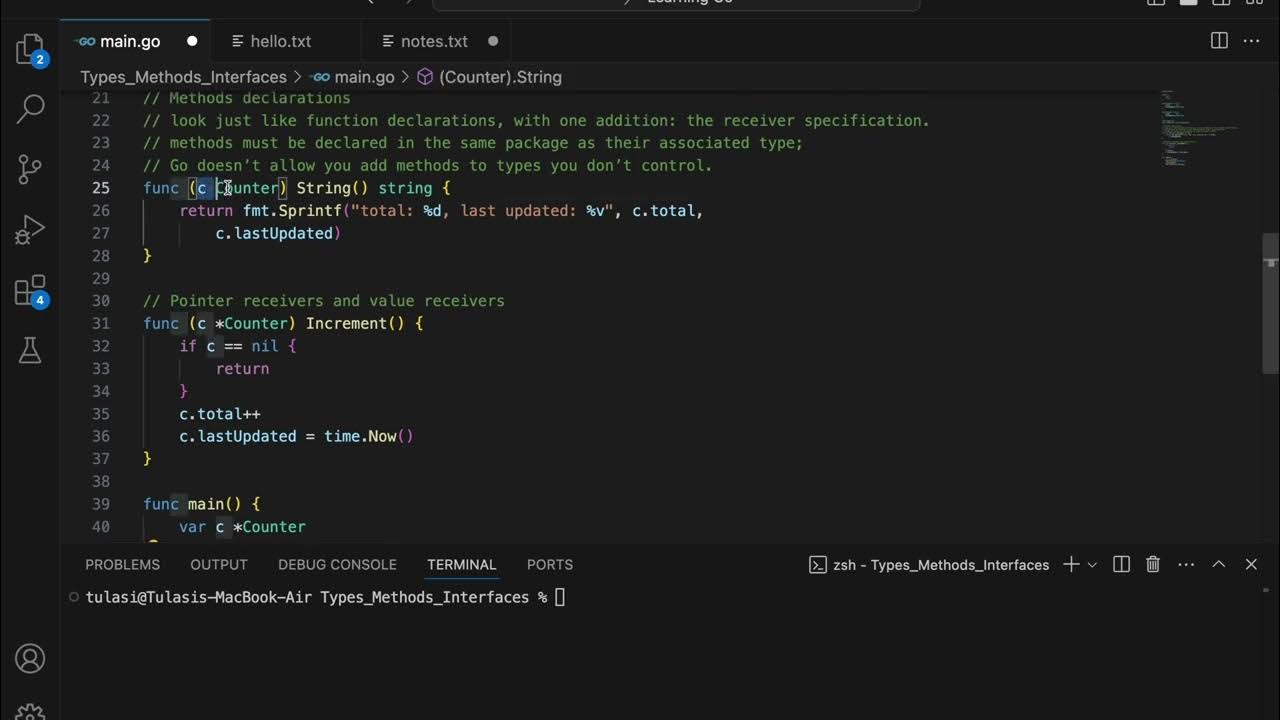Click (Counter).String breadcrumb symbol
This screenshot has width=1280, height=720.
(499, 77)
